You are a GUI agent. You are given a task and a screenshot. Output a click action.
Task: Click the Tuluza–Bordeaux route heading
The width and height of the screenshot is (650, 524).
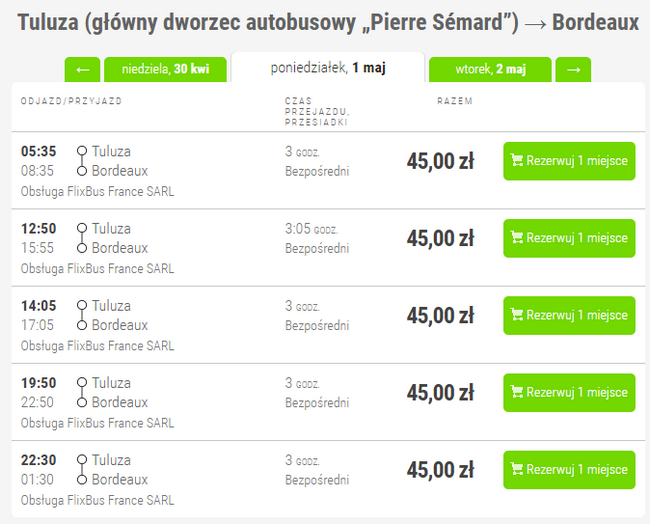click(x=328, y=22)
